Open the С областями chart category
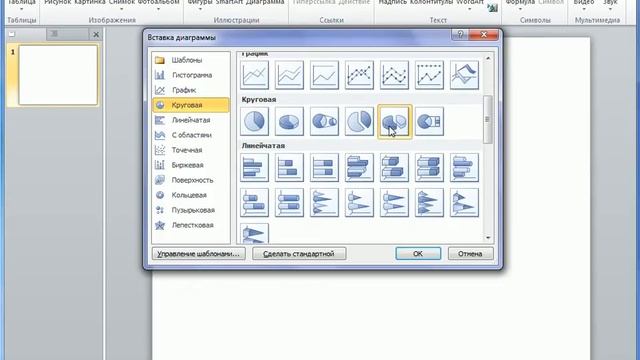Viewport: 640px width, 360px height. [x=191, y=135]
